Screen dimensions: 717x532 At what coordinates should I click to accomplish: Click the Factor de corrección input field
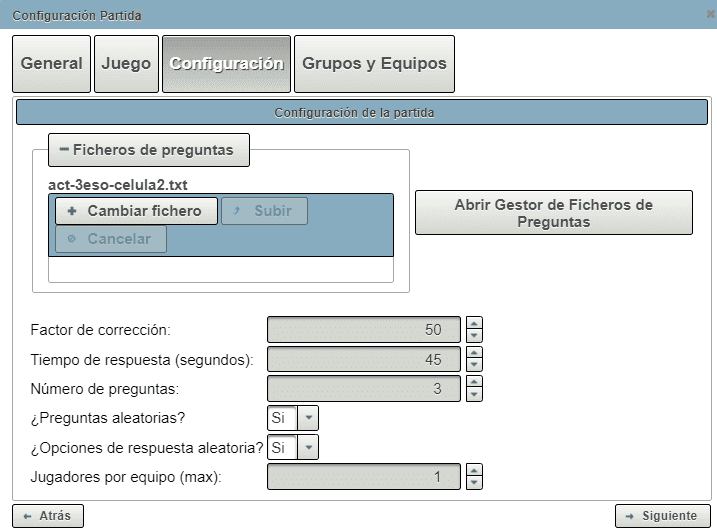pos(364,329)
